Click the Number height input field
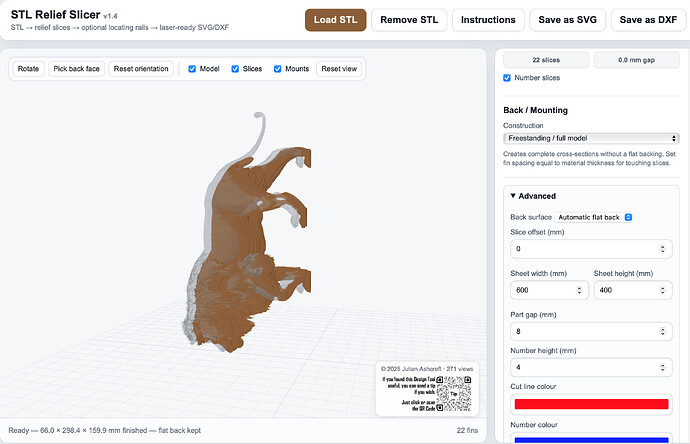This screenshot has width=690, height=444. tap(591, 367)
